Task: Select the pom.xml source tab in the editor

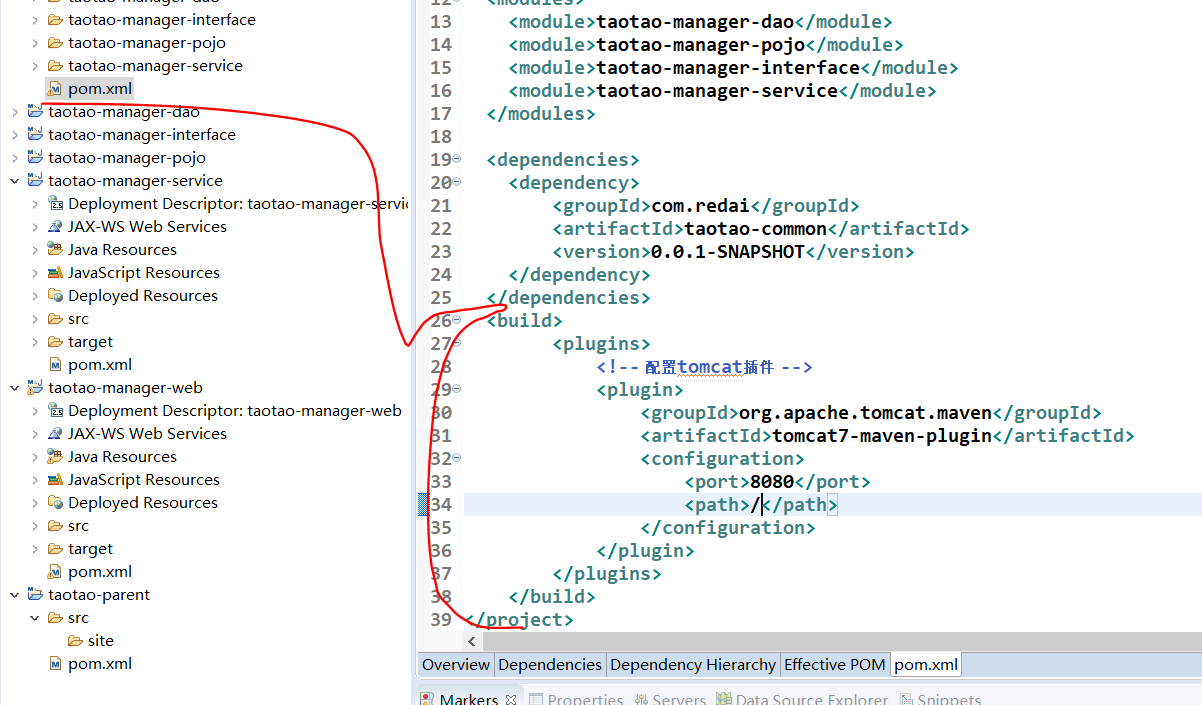Action: (925, 664)
